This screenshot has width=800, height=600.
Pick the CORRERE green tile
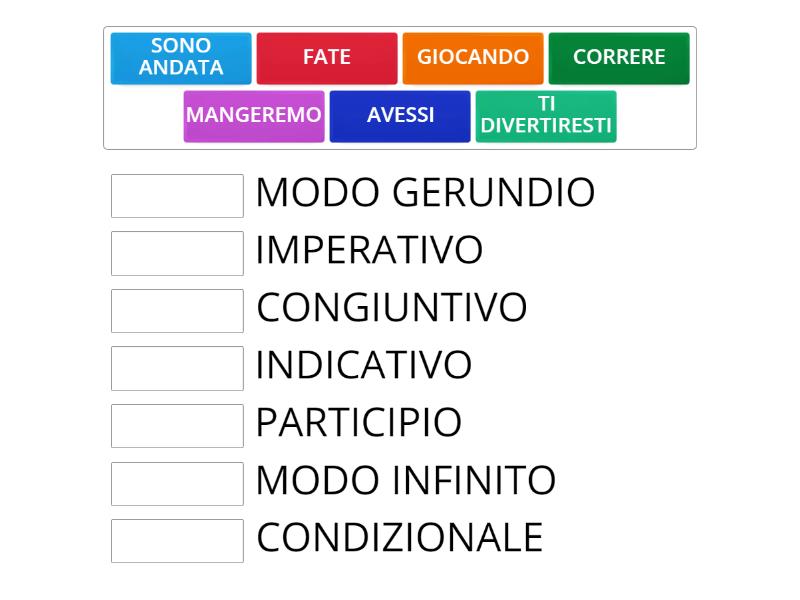(x=618, y=58)
